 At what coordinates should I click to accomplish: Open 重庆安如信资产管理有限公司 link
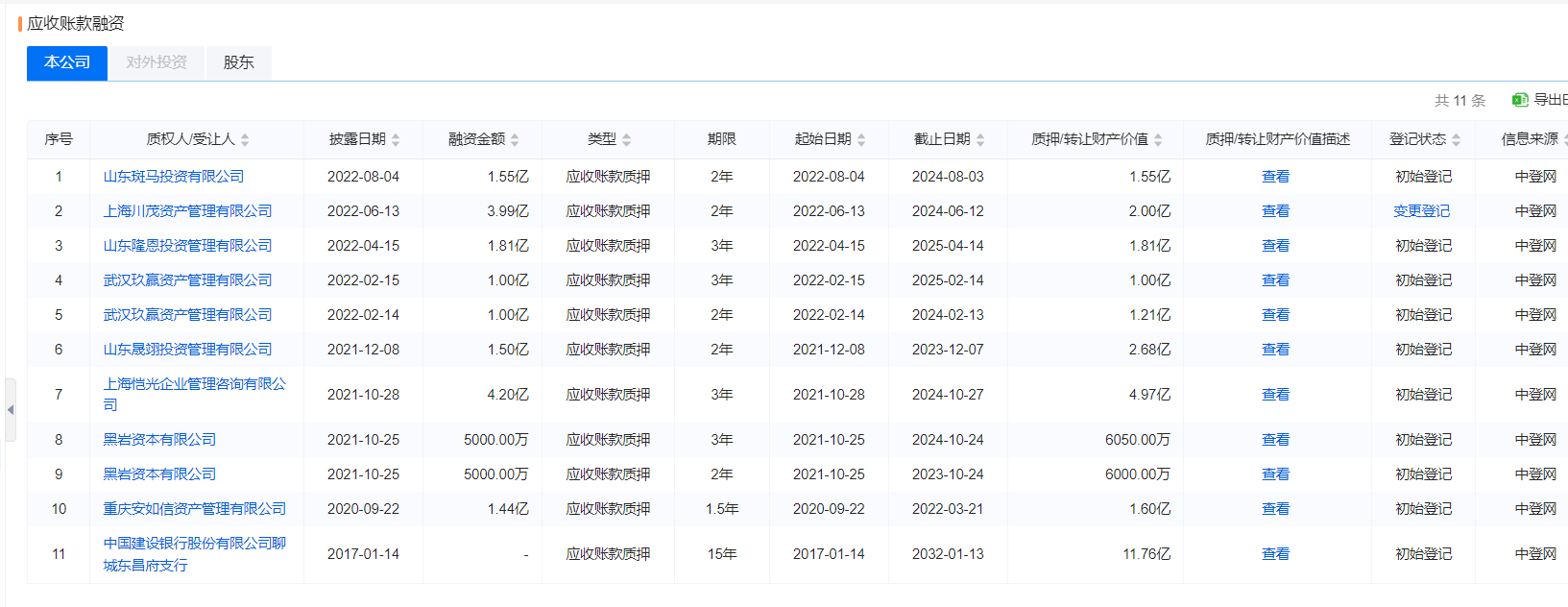(195, 509)
